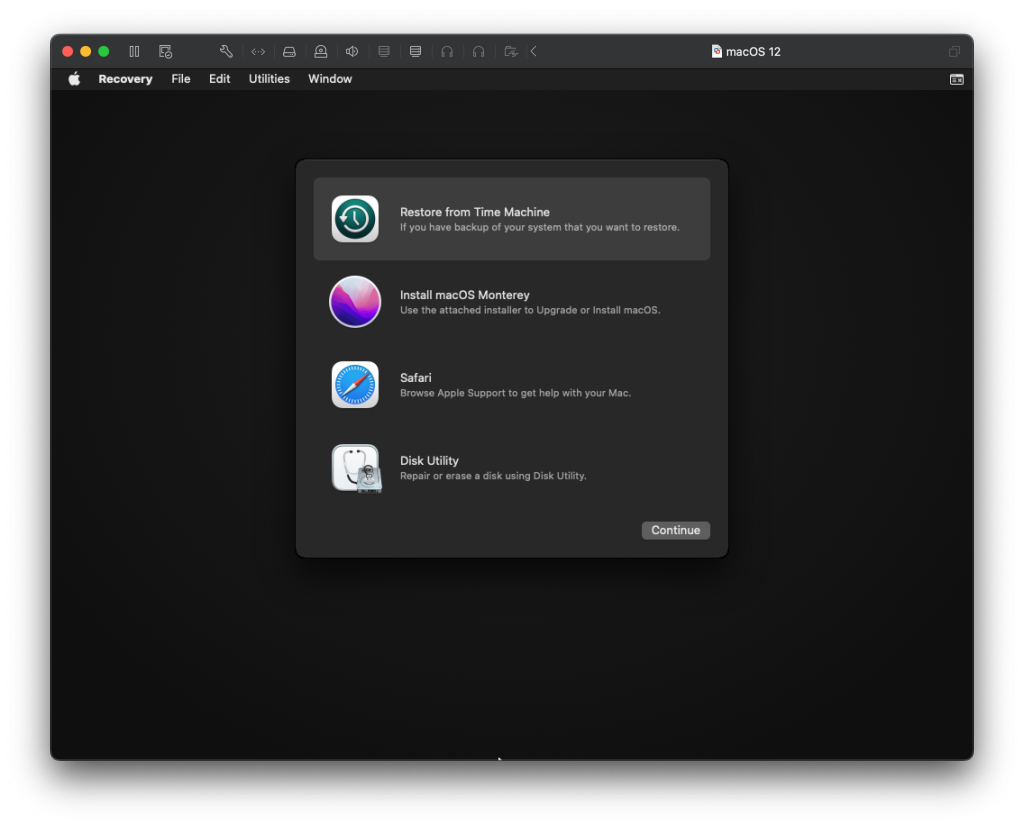
Task: Click the macOS 12 document icon in the title
Action: [716, 52]
